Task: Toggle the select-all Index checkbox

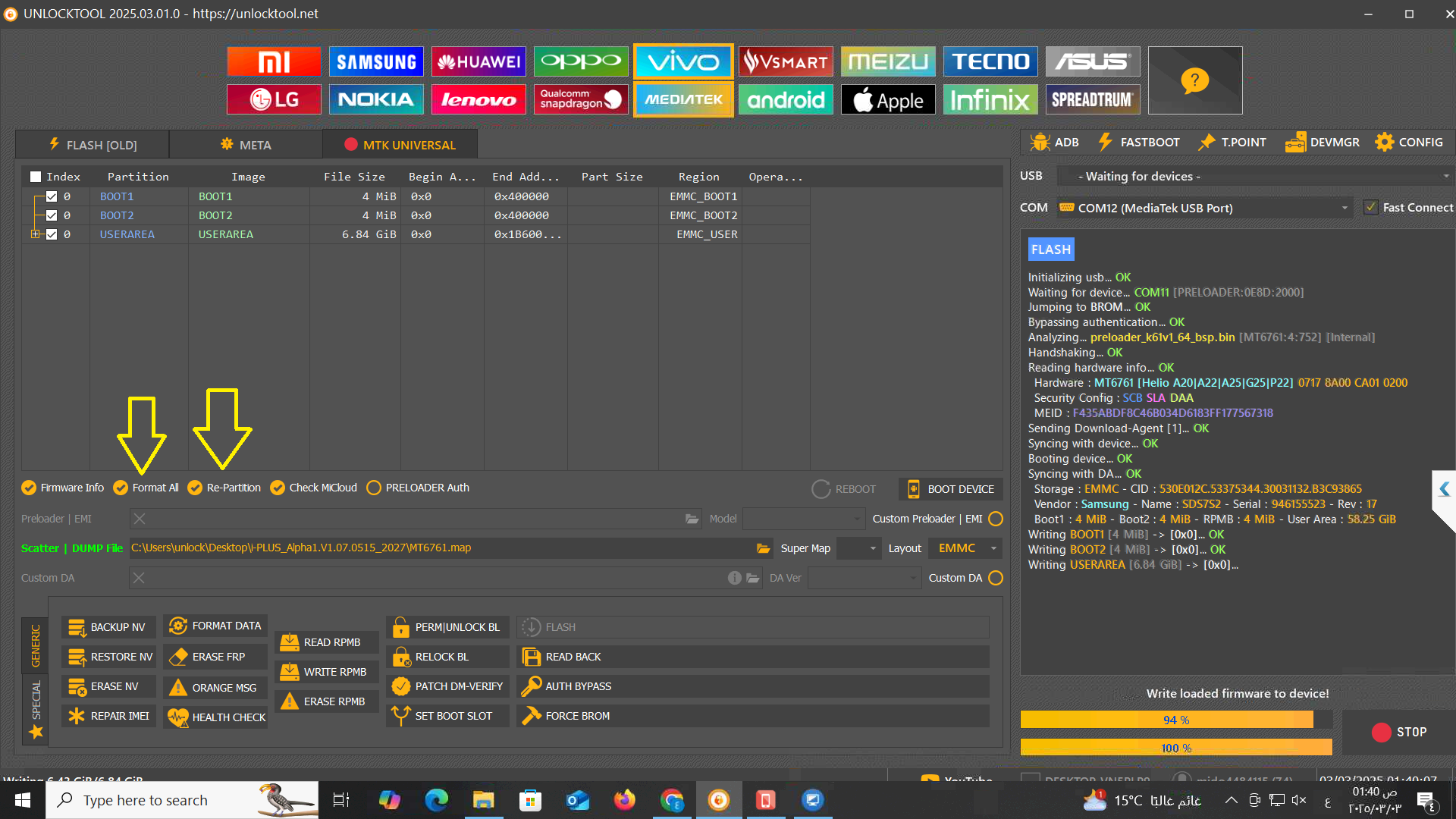Action: tap(36, 177)
